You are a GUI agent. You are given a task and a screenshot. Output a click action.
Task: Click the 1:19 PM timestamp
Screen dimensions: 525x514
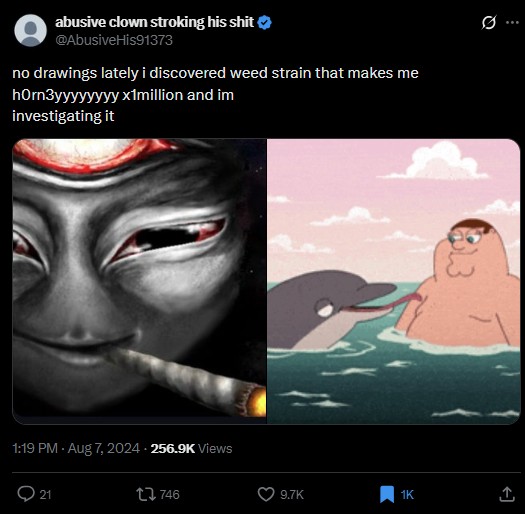point(35,448)
